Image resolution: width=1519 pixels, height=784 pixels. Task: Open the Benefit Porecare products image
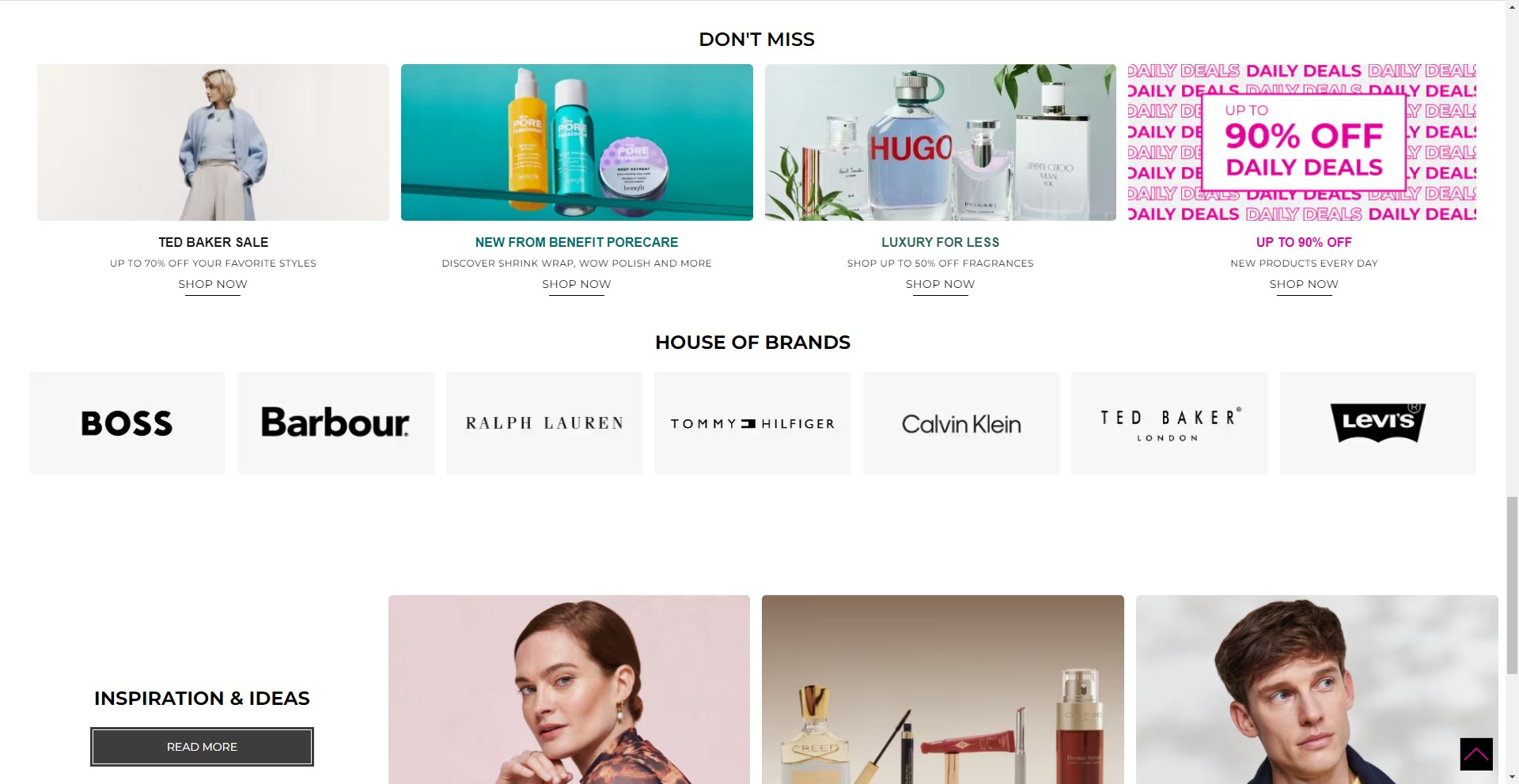tap(577, 142)
